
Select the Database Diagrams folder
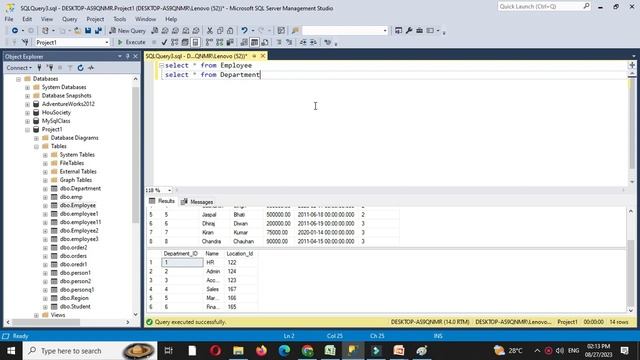(74, 138)
